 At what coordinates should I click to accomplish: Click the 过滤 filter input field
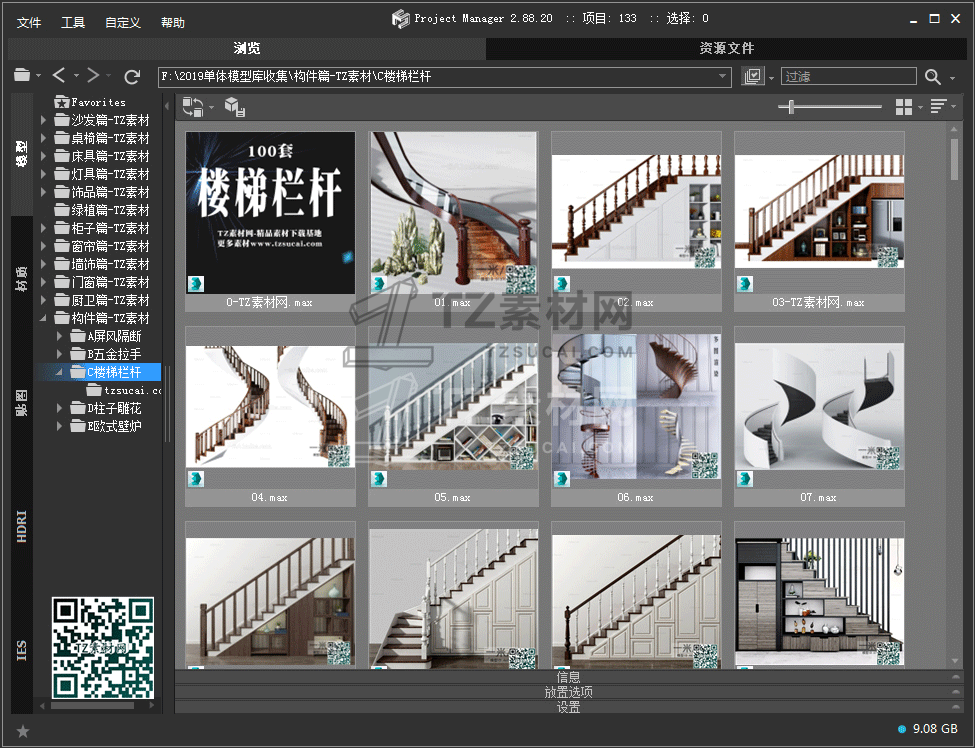(x=848, y=77)
